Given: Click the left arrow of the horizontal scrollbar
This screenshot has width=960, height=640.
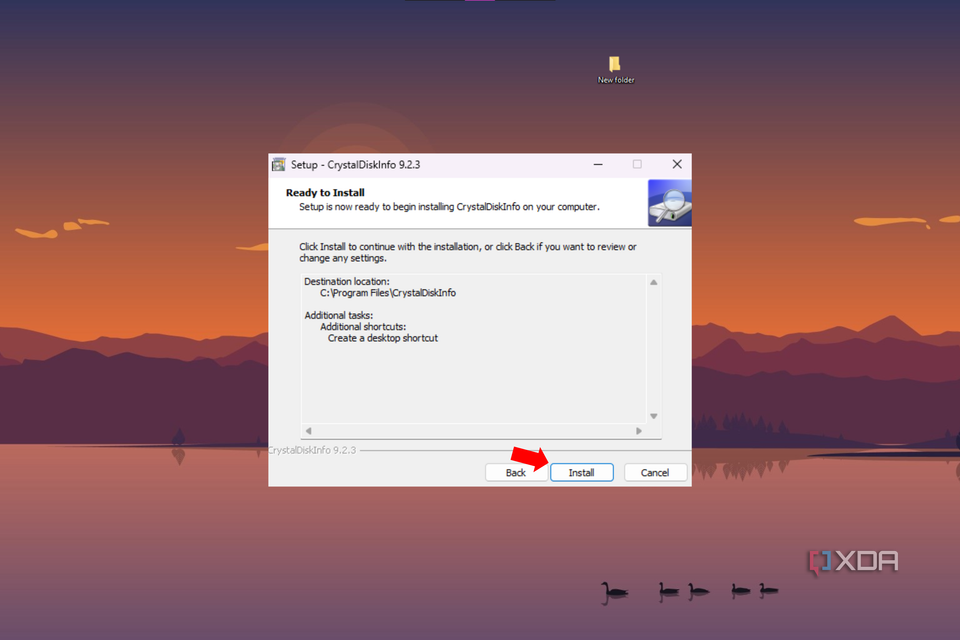Looking at the screenshot, I should (x=309, y=431).
